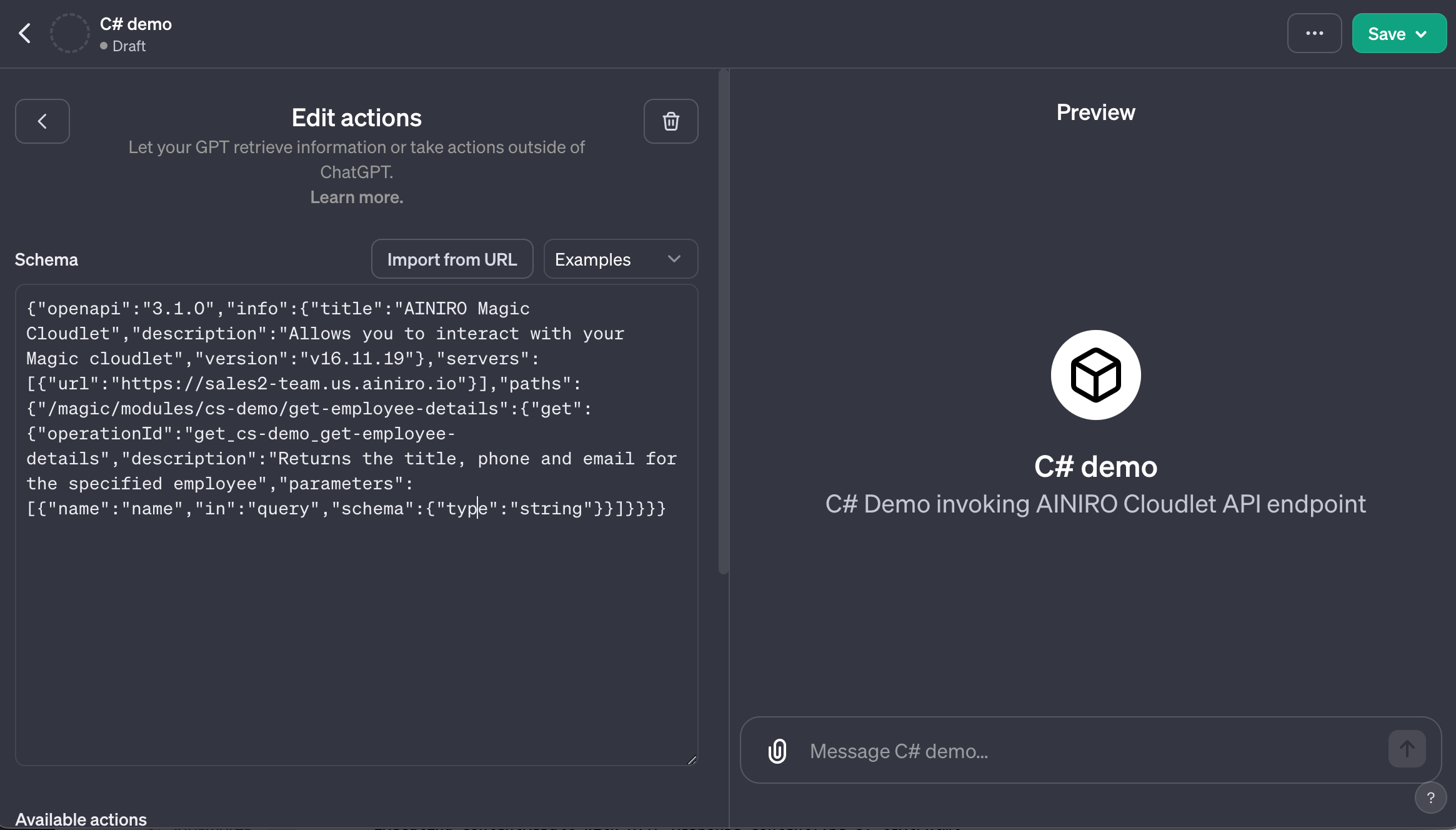This screenshot has width=1456, height=830.
Task: Expand the Examples dropdown
Action: tap(621, 259)
